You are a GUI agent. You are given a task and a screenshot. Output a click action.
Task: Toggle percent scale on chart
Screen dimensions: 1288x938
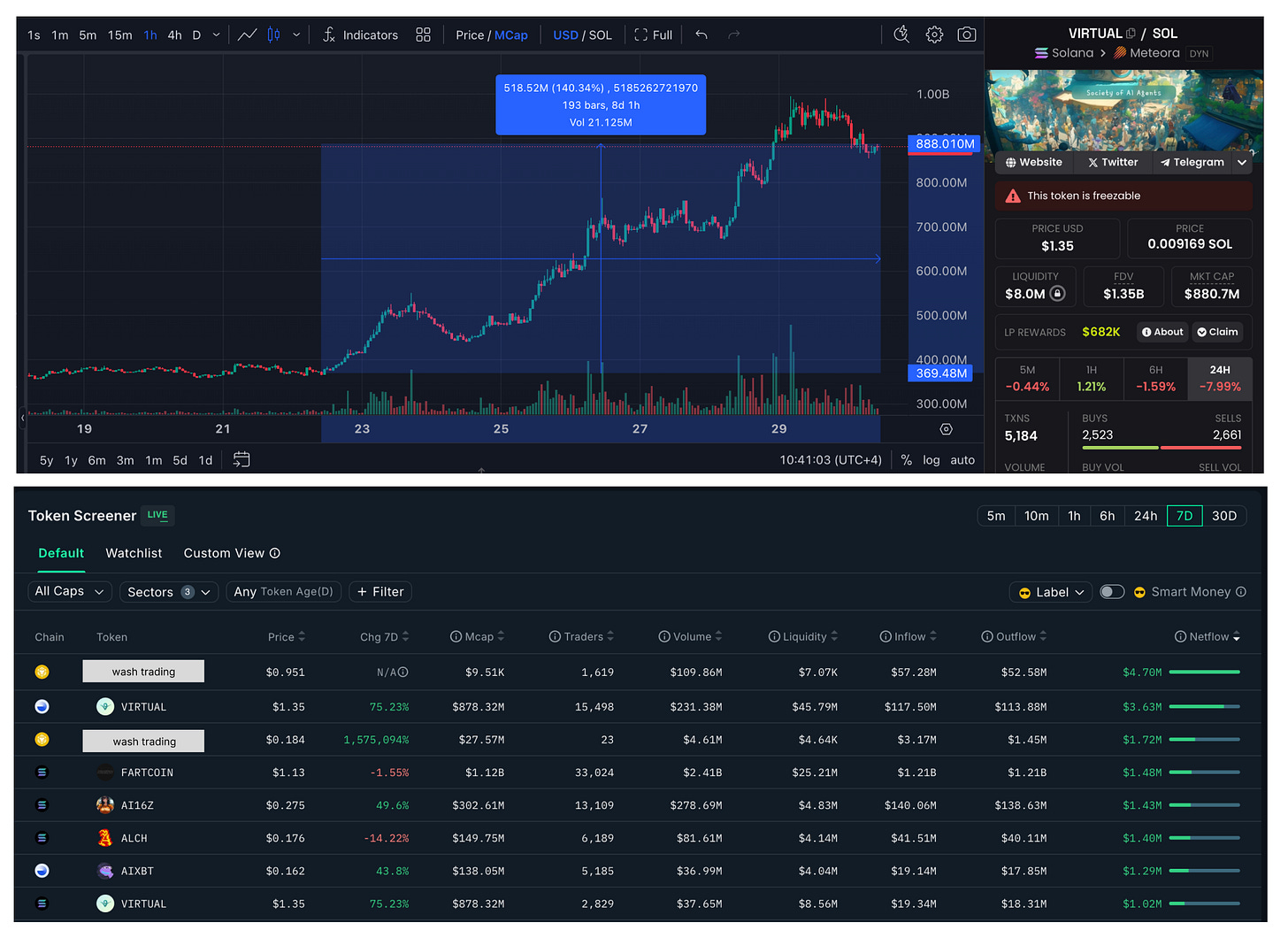tap(906, 460)
